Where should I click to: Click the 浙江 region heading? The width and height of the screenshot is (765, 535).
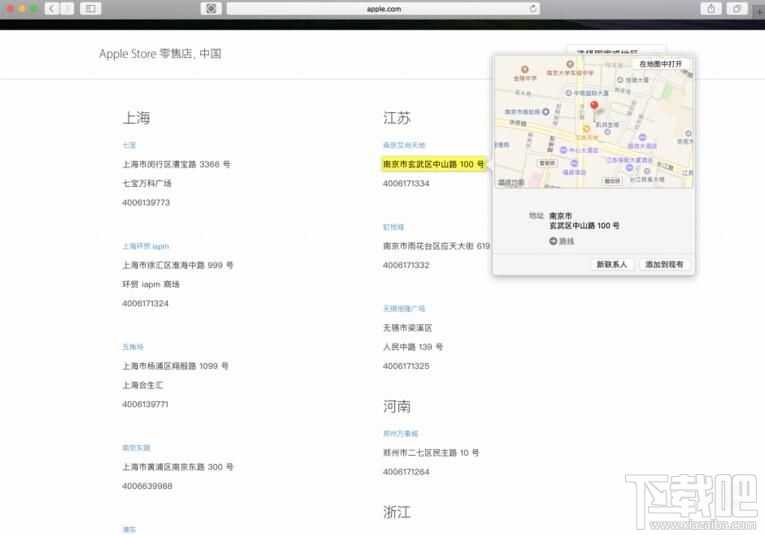tap(397, 512)
